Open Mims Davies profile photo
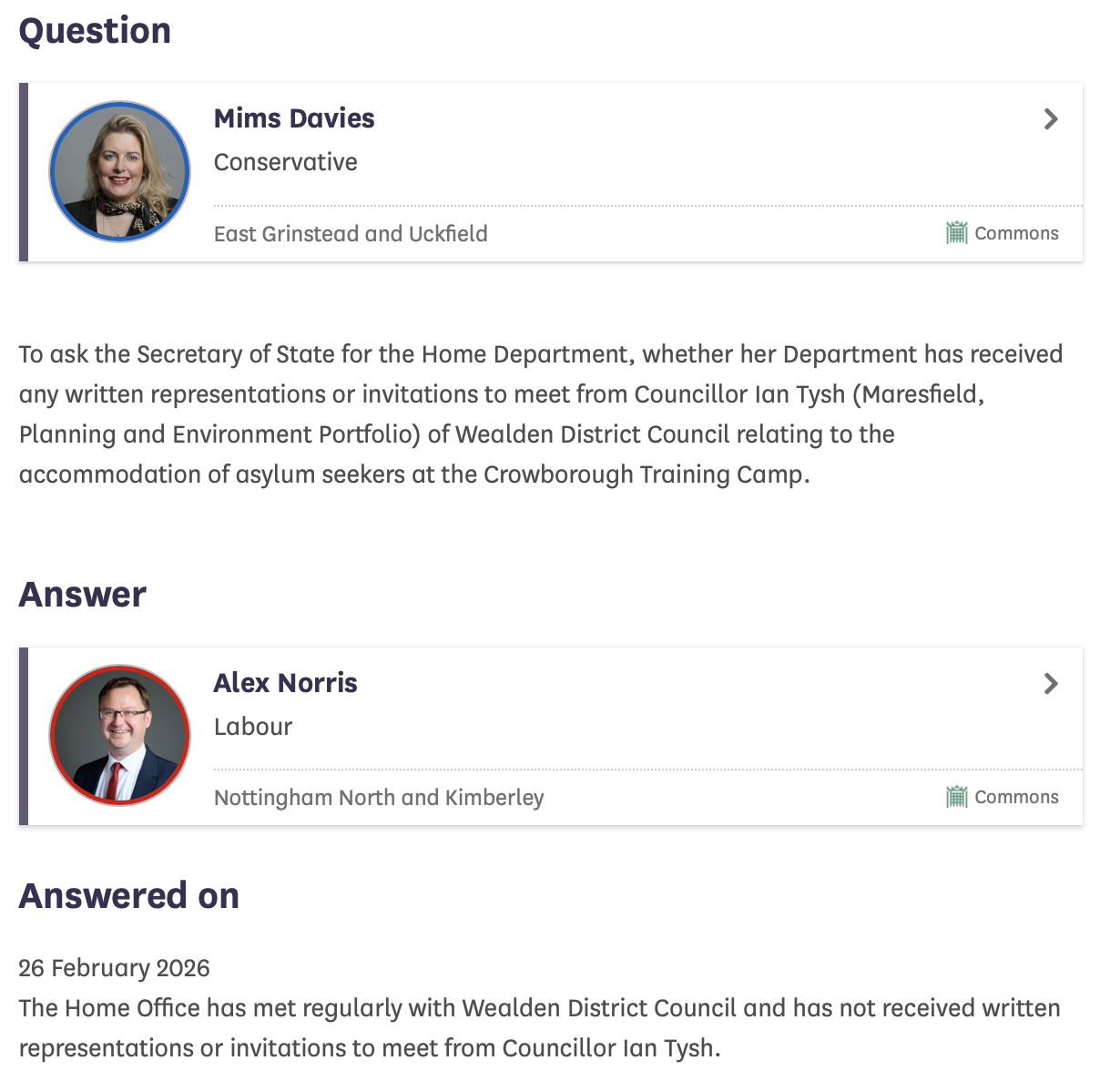1120x1071 pixels. tap(119, 171)
